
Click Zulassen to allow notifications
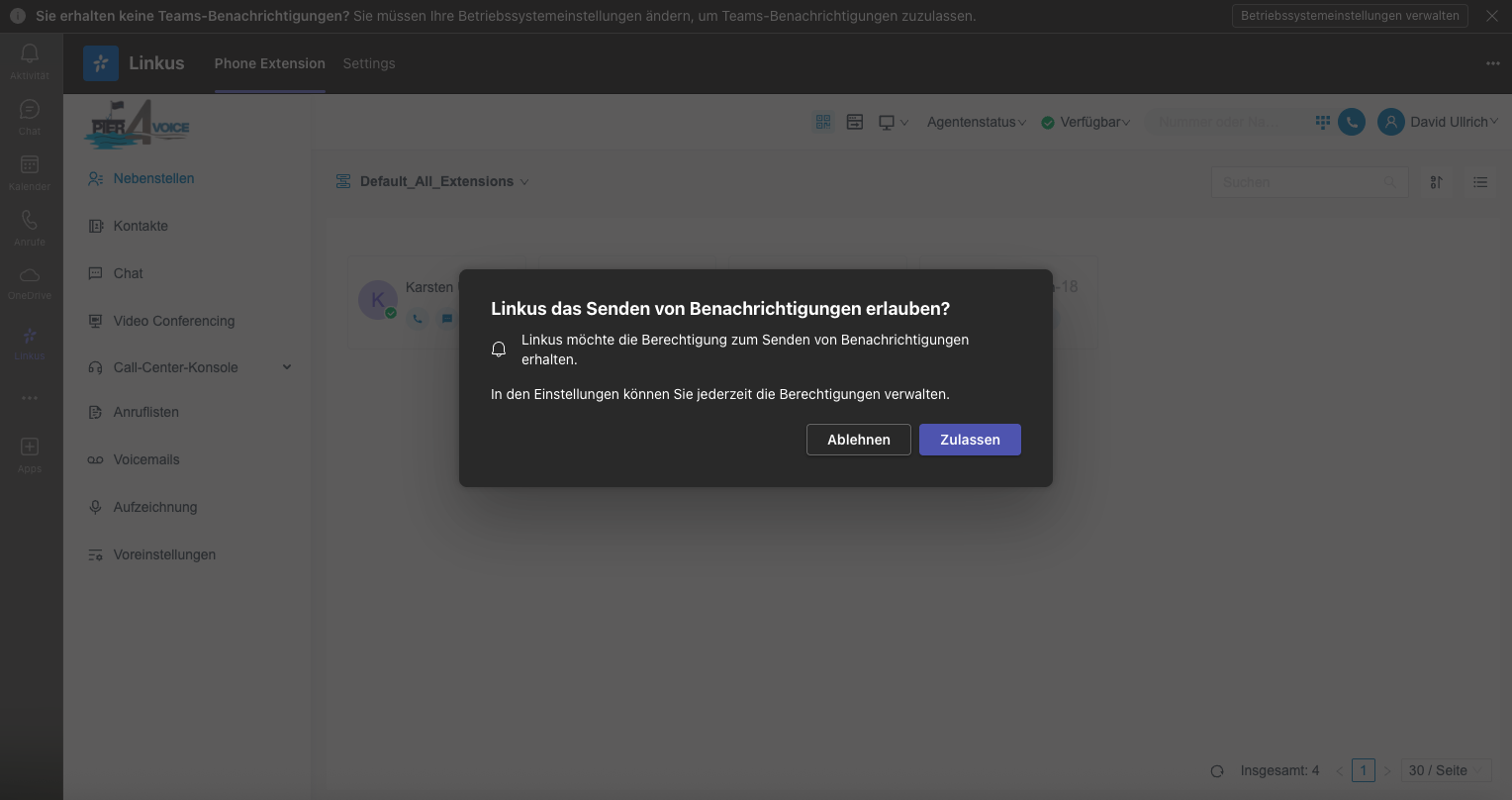[970, 440]
